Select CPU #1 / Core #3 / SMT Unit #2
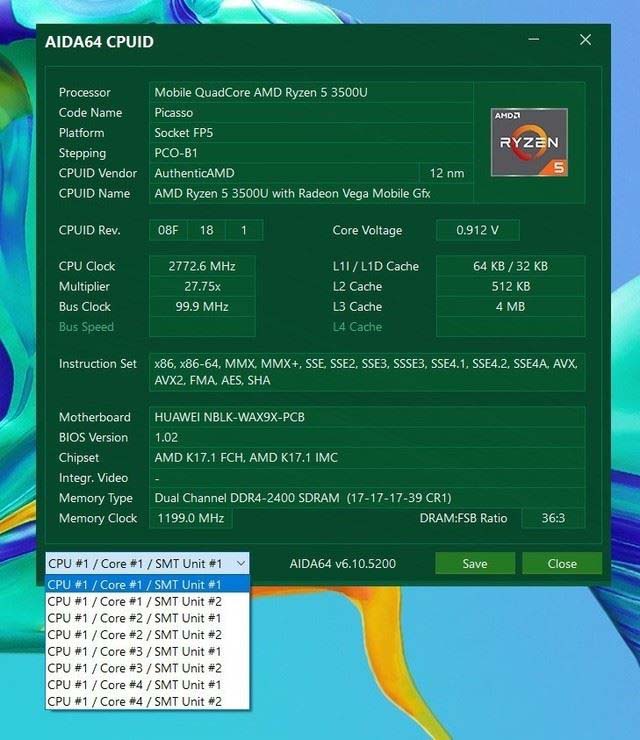640x740 pixels. click(x=147, y=668)
